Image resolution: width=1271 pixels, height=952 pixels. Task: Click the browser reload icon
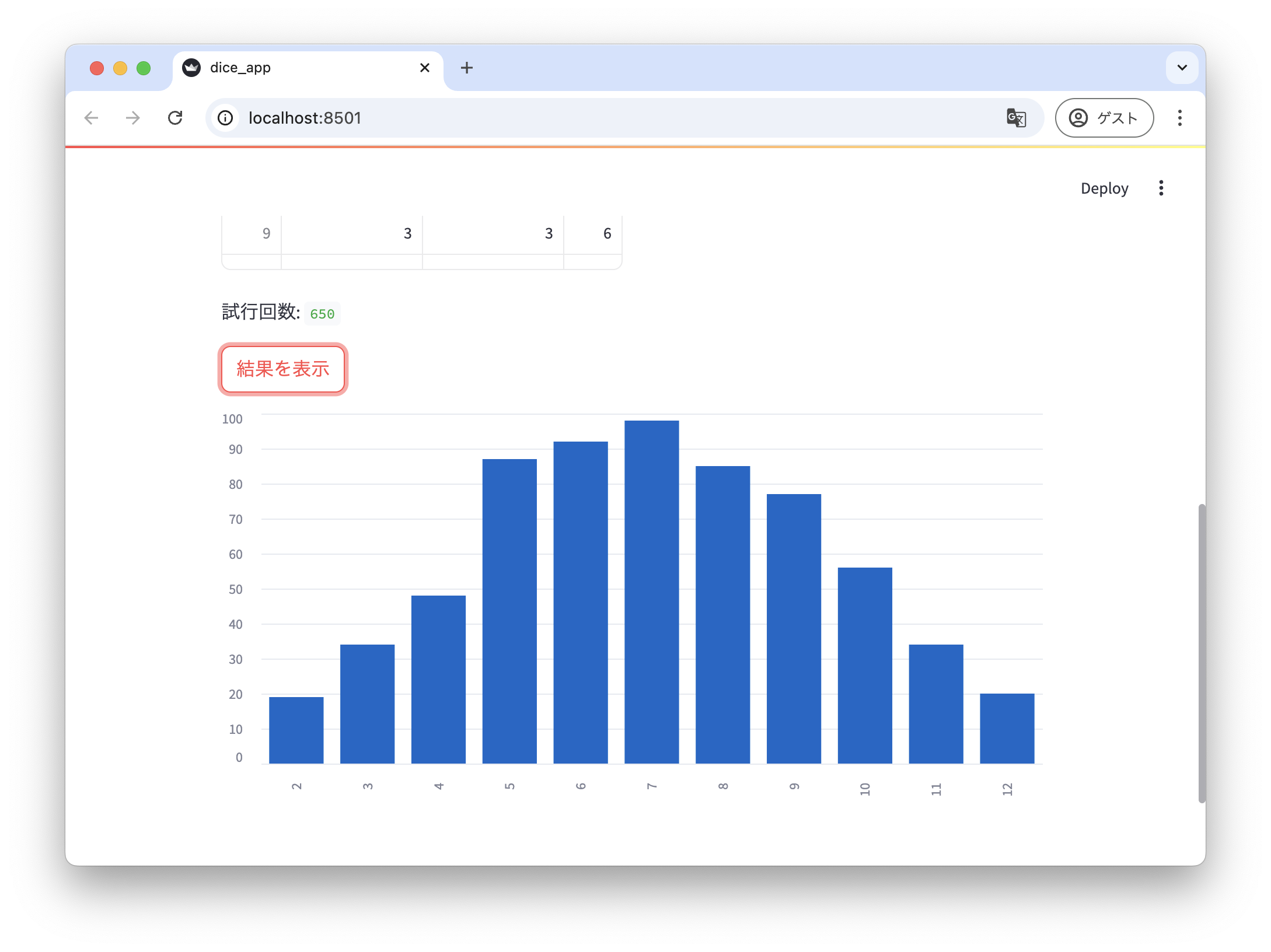[175, 118]
